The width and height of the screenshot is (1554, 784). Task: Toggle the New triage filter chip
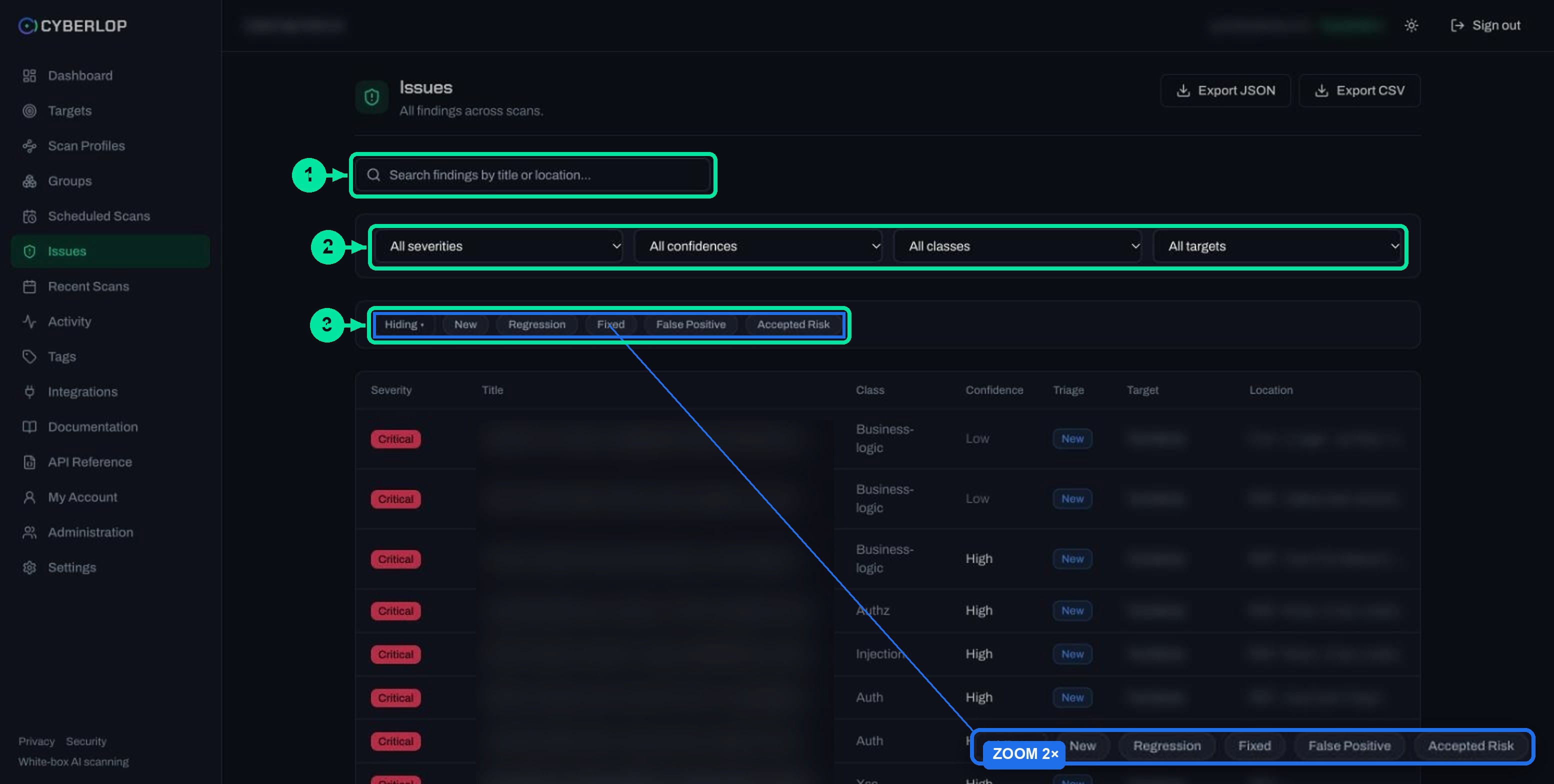tap(465, 324)
